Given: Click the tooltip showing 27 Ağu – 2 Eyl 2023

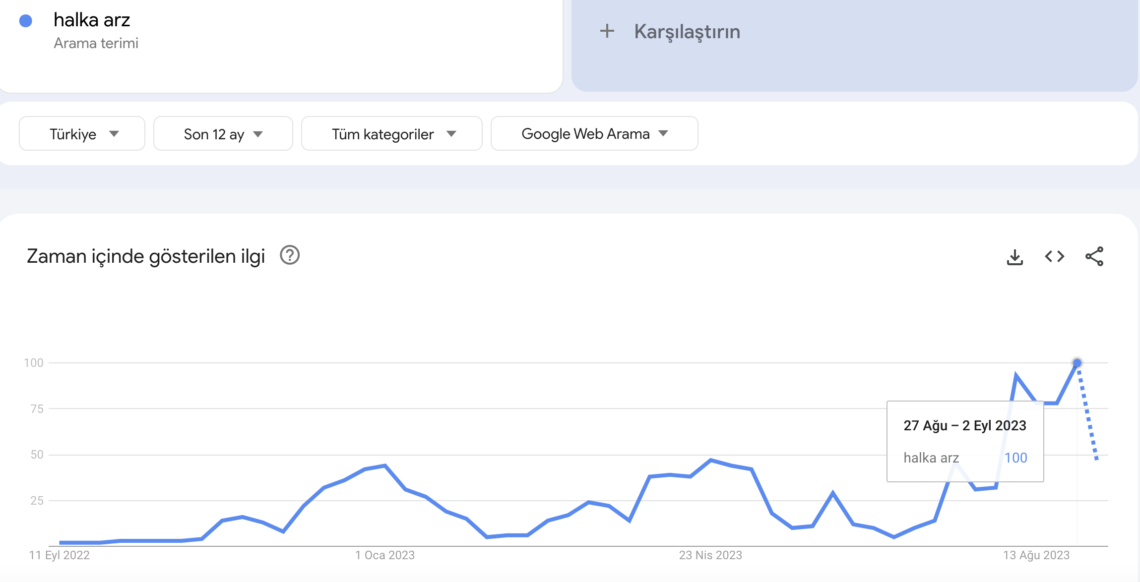Looking at the screenshot, I should pos(965,441).
